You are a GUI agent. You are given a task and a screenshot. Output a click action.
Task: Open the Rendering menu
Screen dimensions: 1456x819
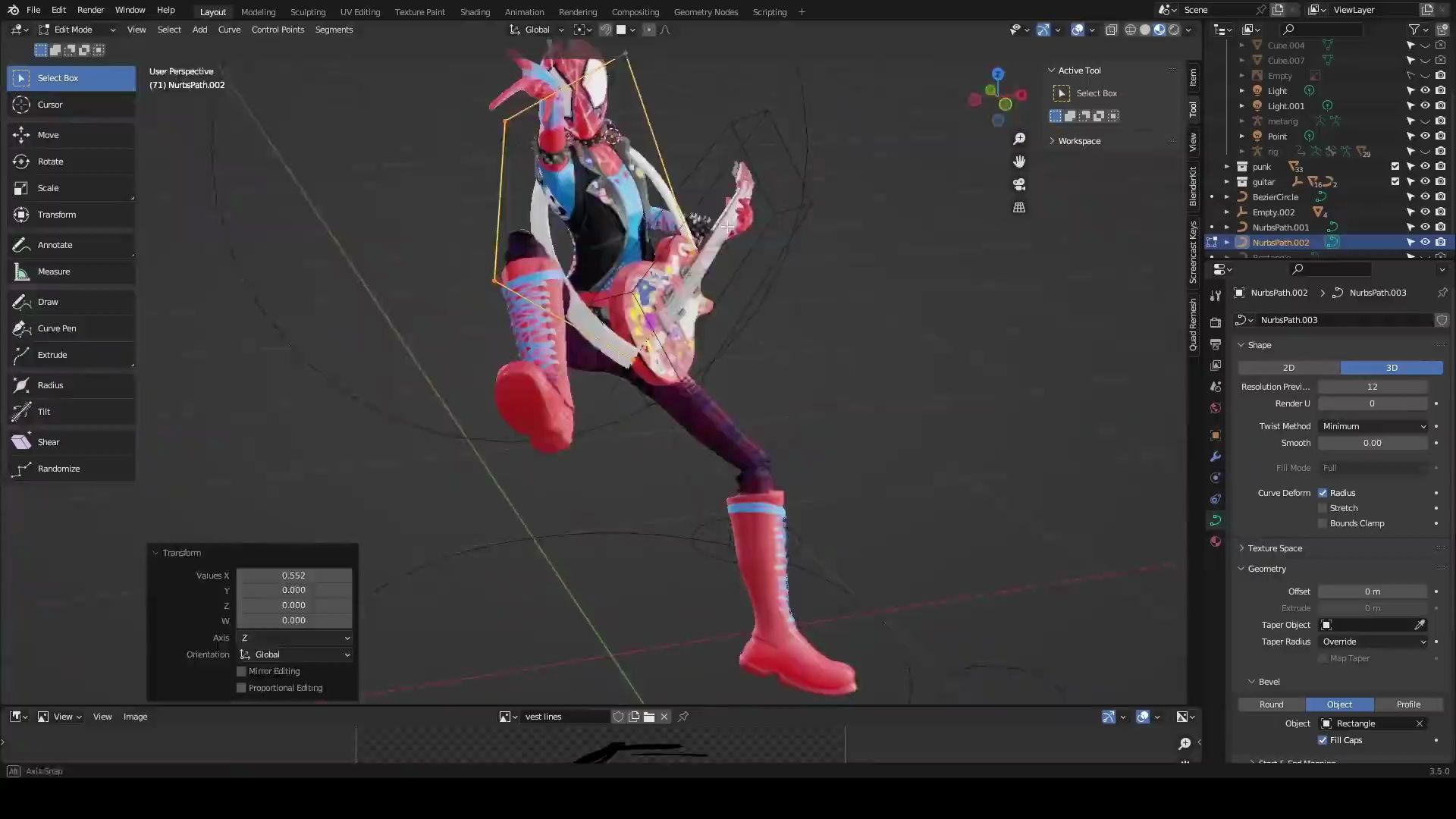coord(578,11)
